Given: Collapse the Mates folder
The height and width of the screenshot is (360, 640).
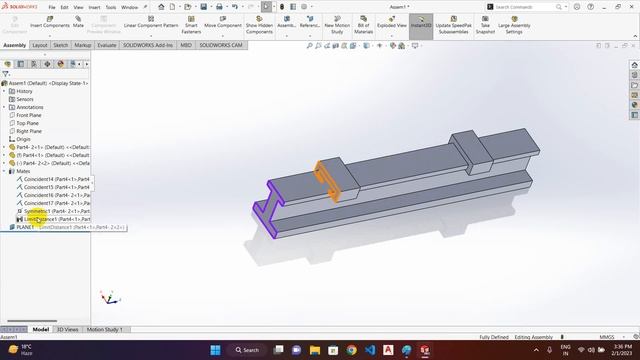Looking at the screenshot, I should pos(4,171).
